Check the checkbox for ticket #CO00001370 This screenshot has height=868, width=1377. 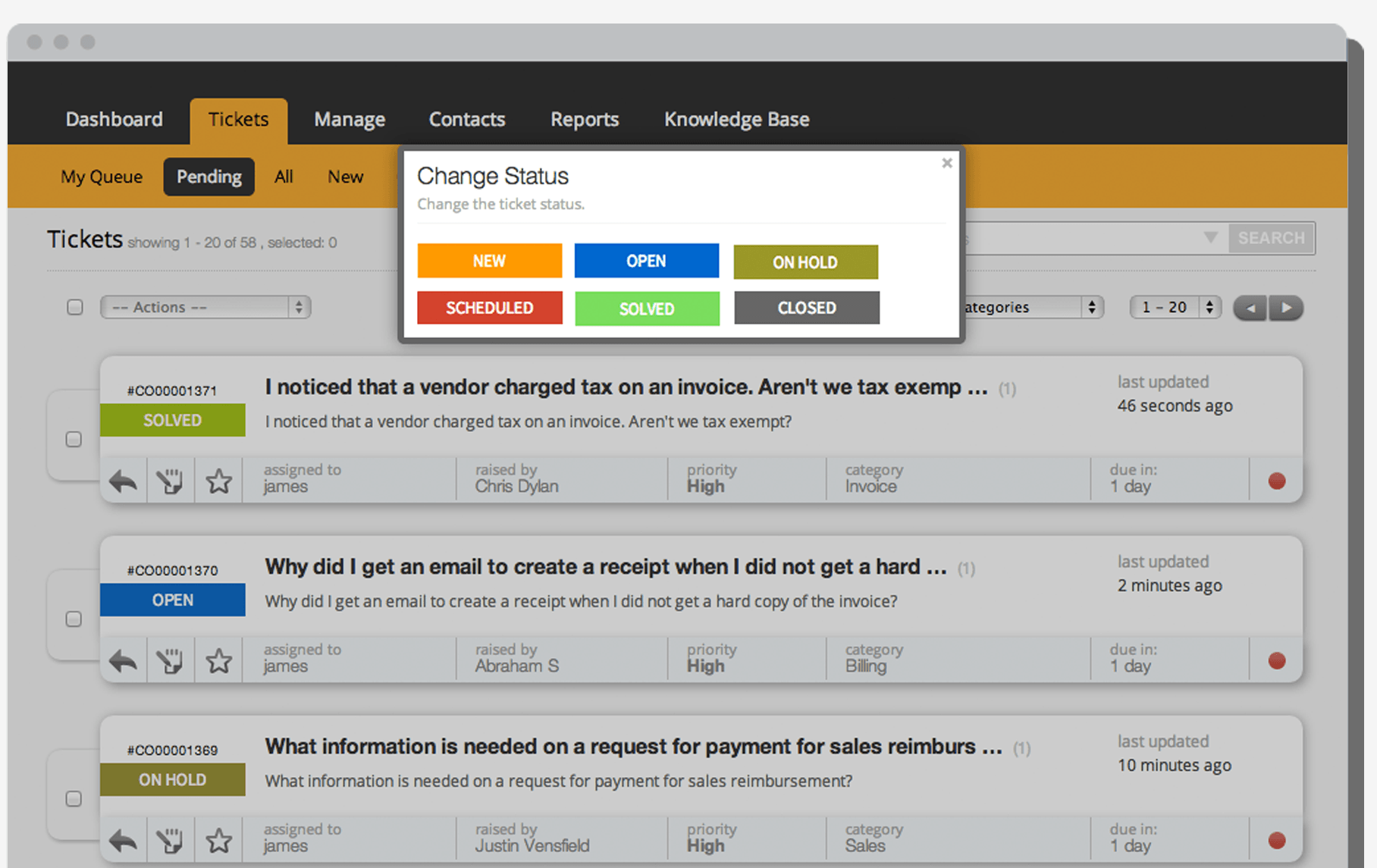pos(74,619)
